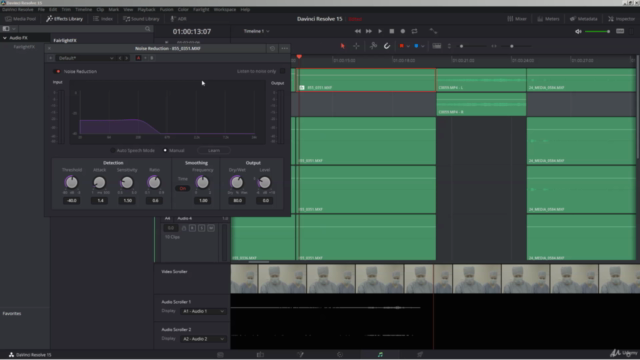Open the Inspector panel
This screenshot has width=640, height=360.
click(x=621, y=19)
